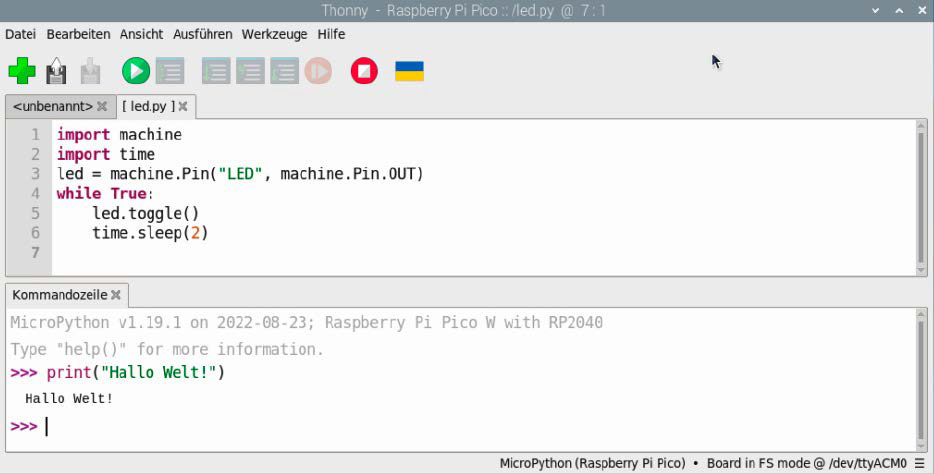Click on 'import machine' code line

119,135
